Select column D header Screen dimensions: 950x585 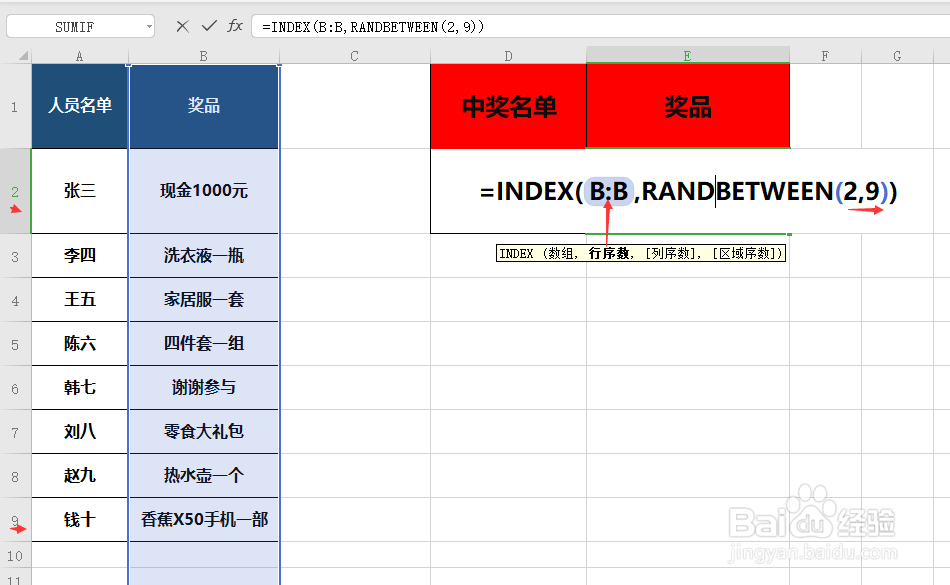point(508,56)
